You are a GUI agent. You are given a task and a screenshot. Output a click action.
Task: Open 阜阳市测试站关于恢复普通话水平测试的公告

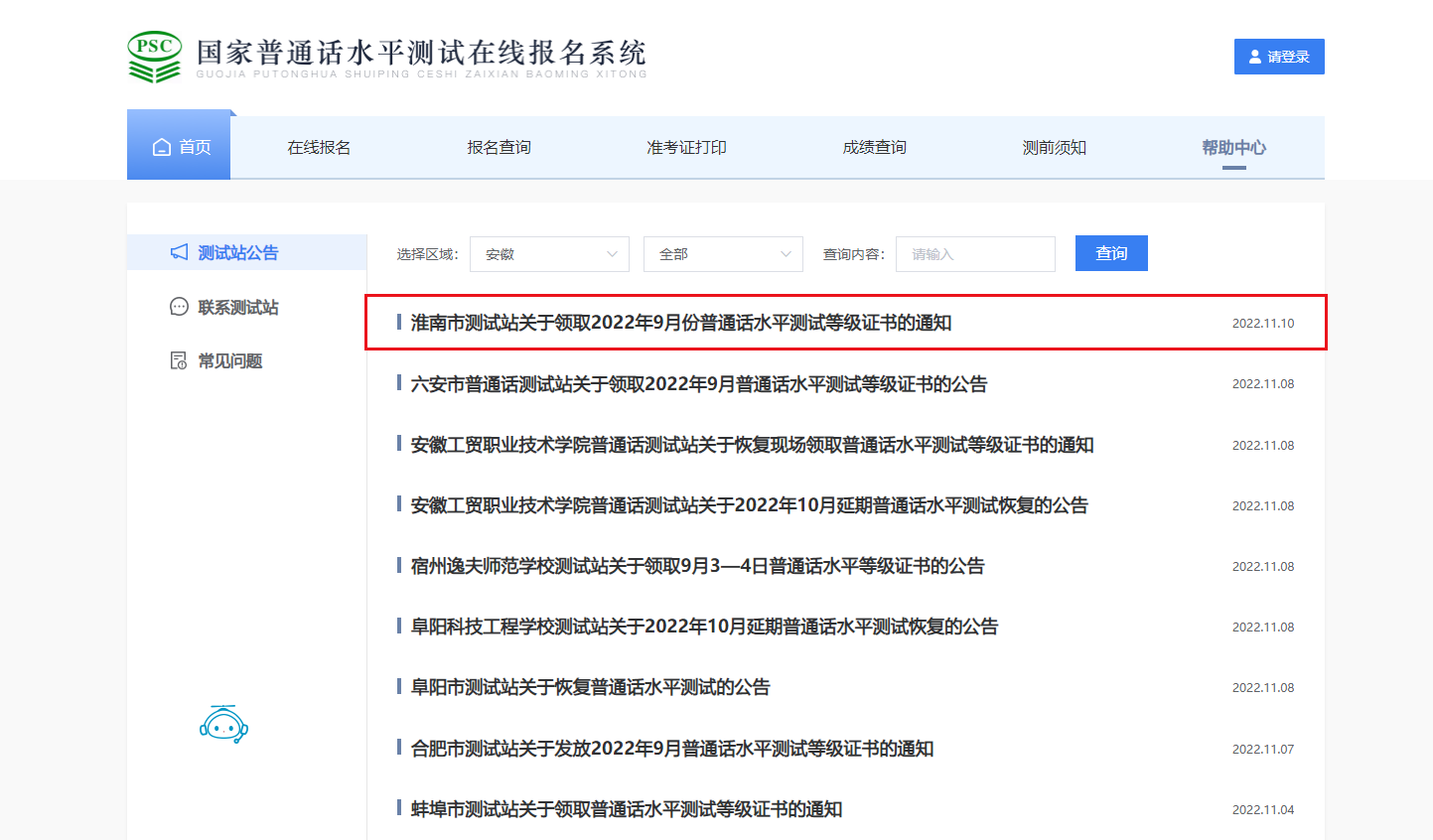(x=591, y=687)
